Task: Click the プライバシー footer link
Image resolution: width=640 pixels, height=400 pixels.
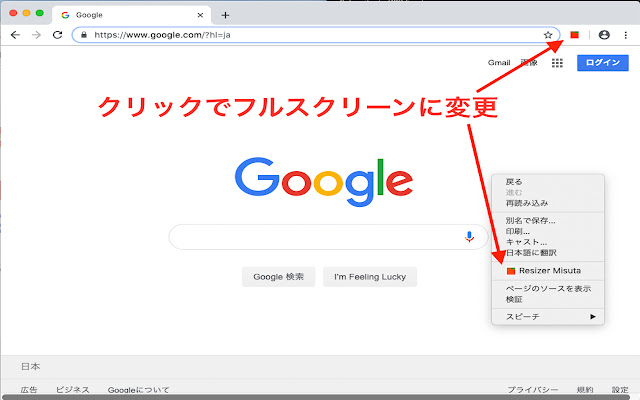Action: pyautogui.click(x=533, y=390)
